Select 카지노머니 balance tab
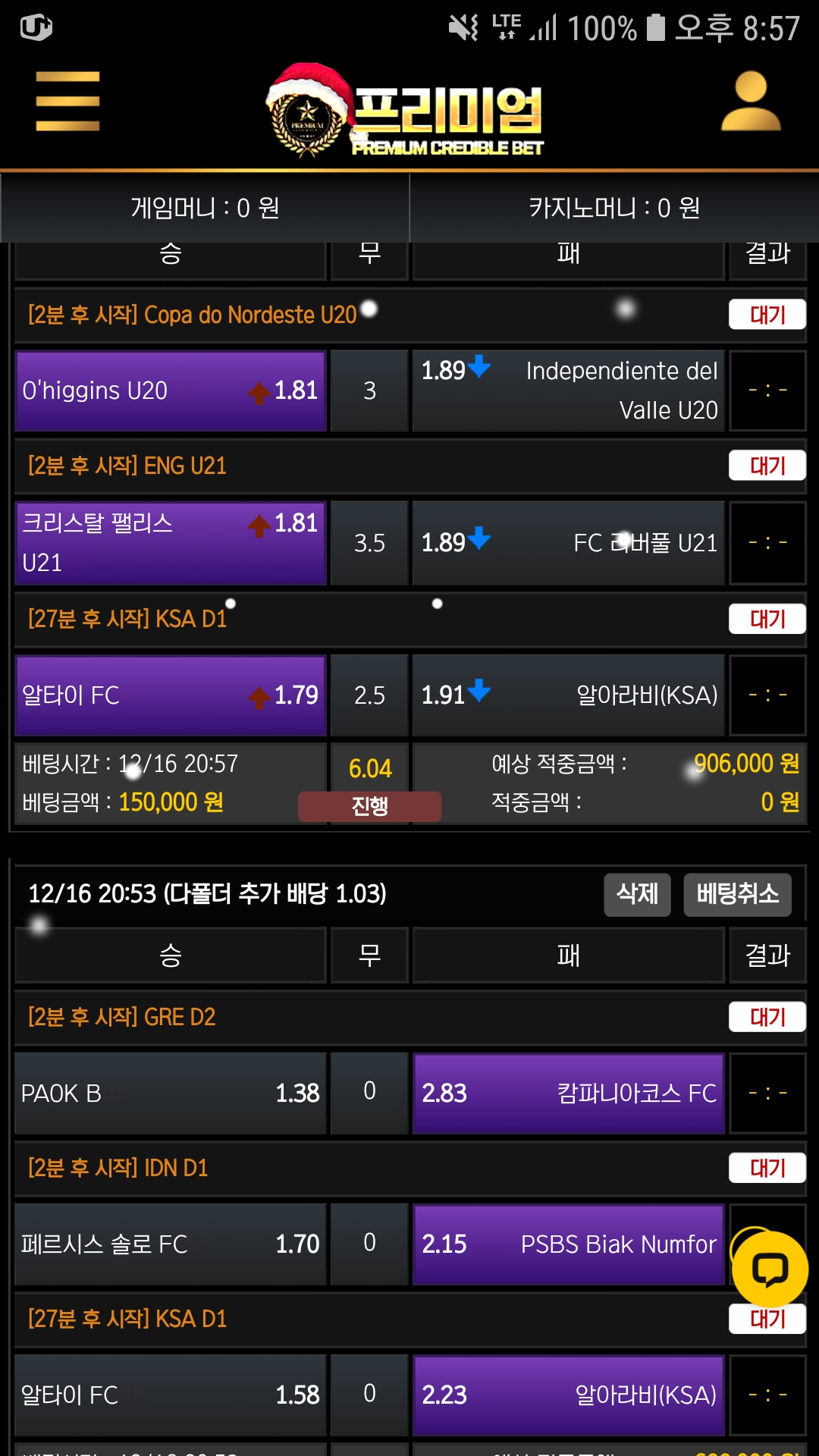The height and width of the screenshot is (1456, 819). point(614,208)
